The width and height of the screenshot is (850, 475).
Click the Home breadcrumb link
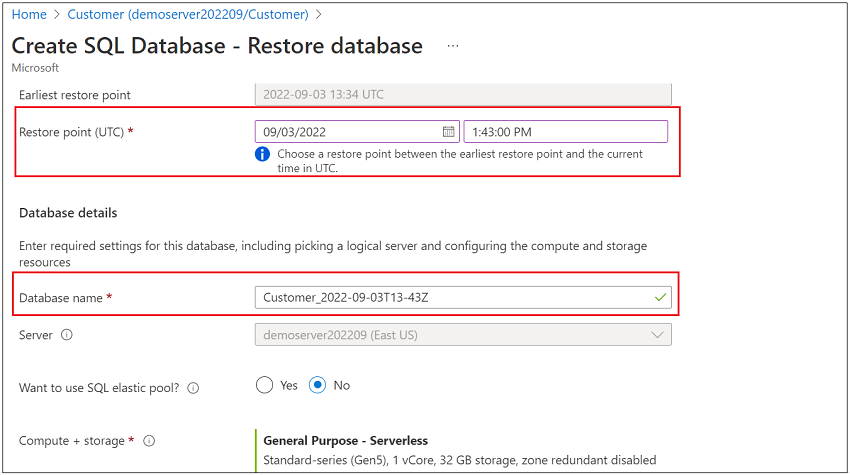[29, 15]
